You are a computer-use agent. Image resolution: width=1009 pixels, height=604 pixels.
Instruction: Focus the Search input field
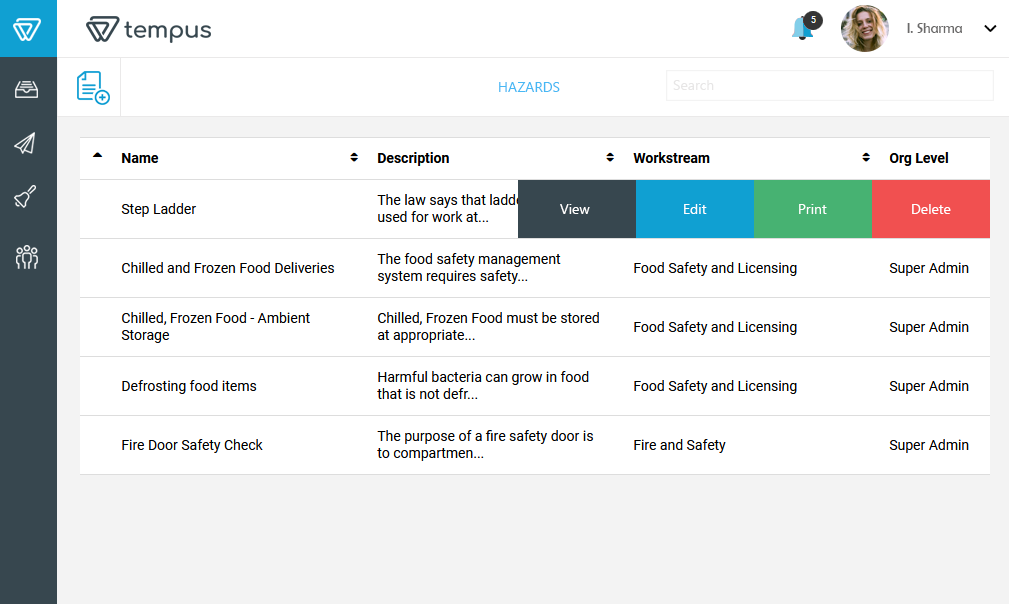tap(829, 86)
